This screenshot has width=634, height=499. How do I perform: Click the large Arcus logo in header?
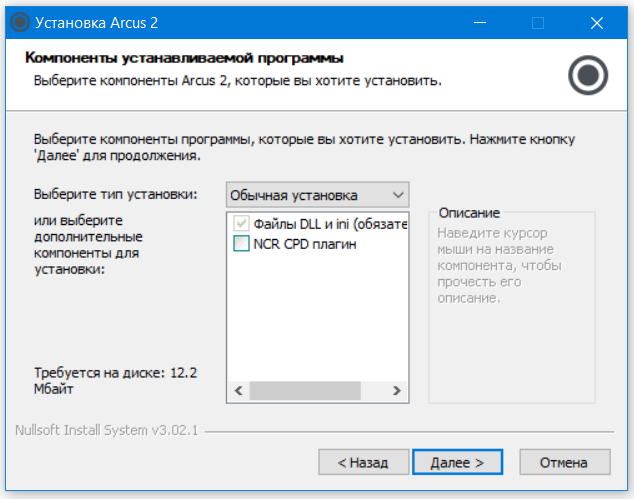pos(588,75)
